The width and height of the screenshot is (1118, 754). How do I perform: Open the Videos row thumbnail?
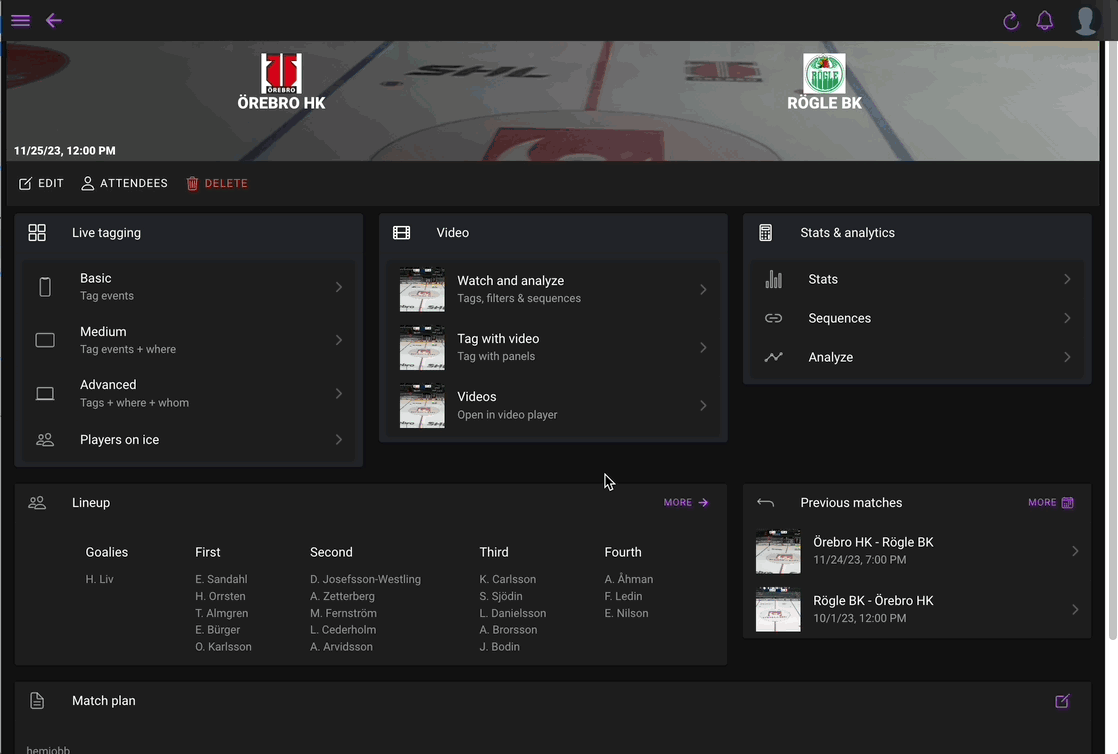(x=422, y=406)
